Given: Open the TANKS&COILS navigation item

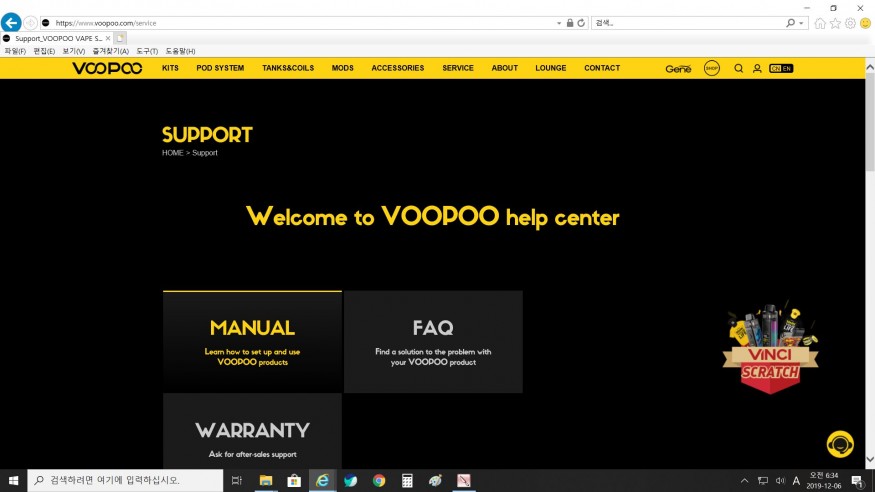Looking at the screenshot, I should [288, 68].
